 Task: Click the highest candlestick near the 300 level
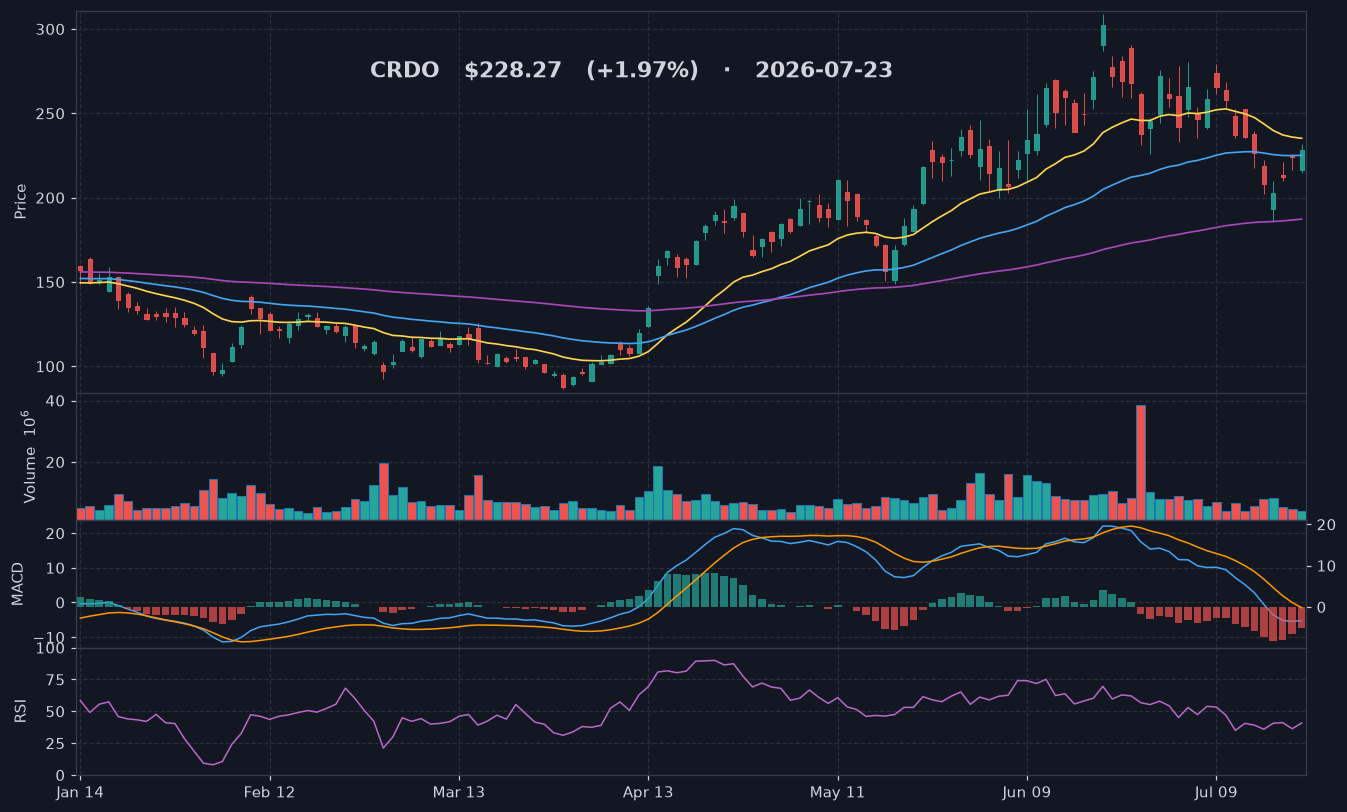pos(1103,35)
